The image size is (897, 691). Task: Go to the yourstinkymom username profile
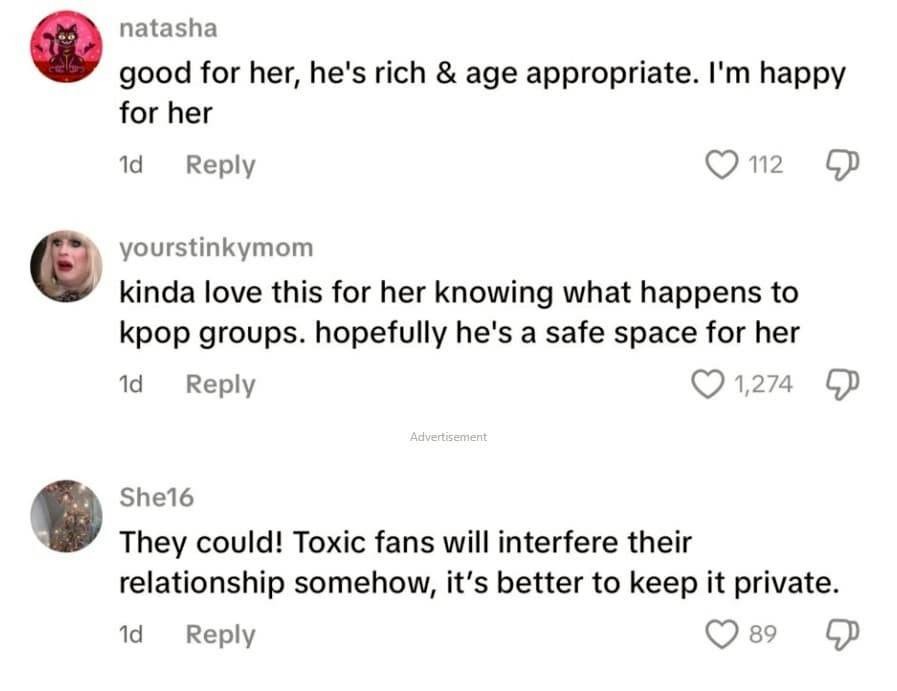click(x=215, y=247)
